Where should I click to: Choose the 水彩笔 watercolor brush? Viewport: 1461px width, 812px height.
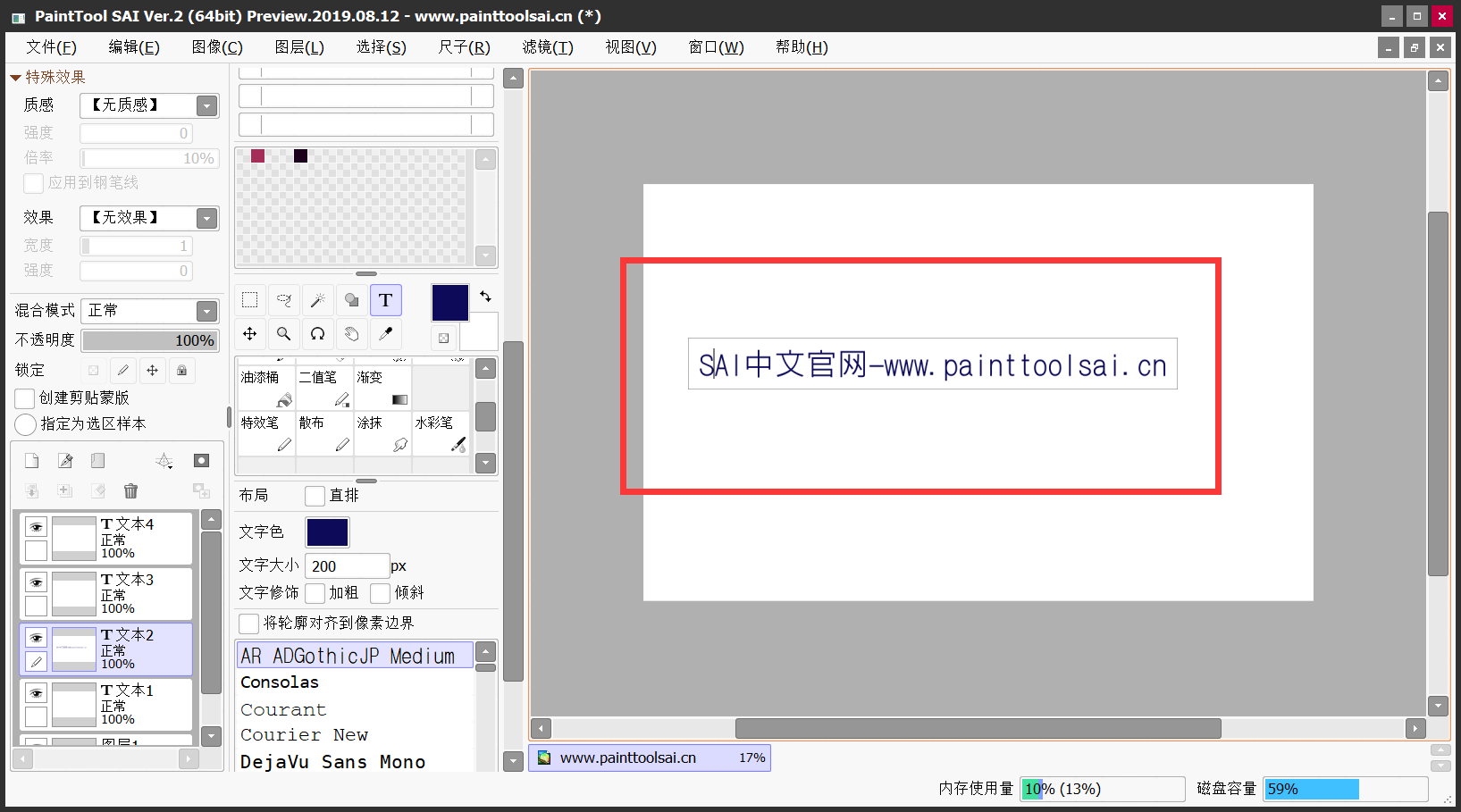pyautogui.click(x=441, y=433)
